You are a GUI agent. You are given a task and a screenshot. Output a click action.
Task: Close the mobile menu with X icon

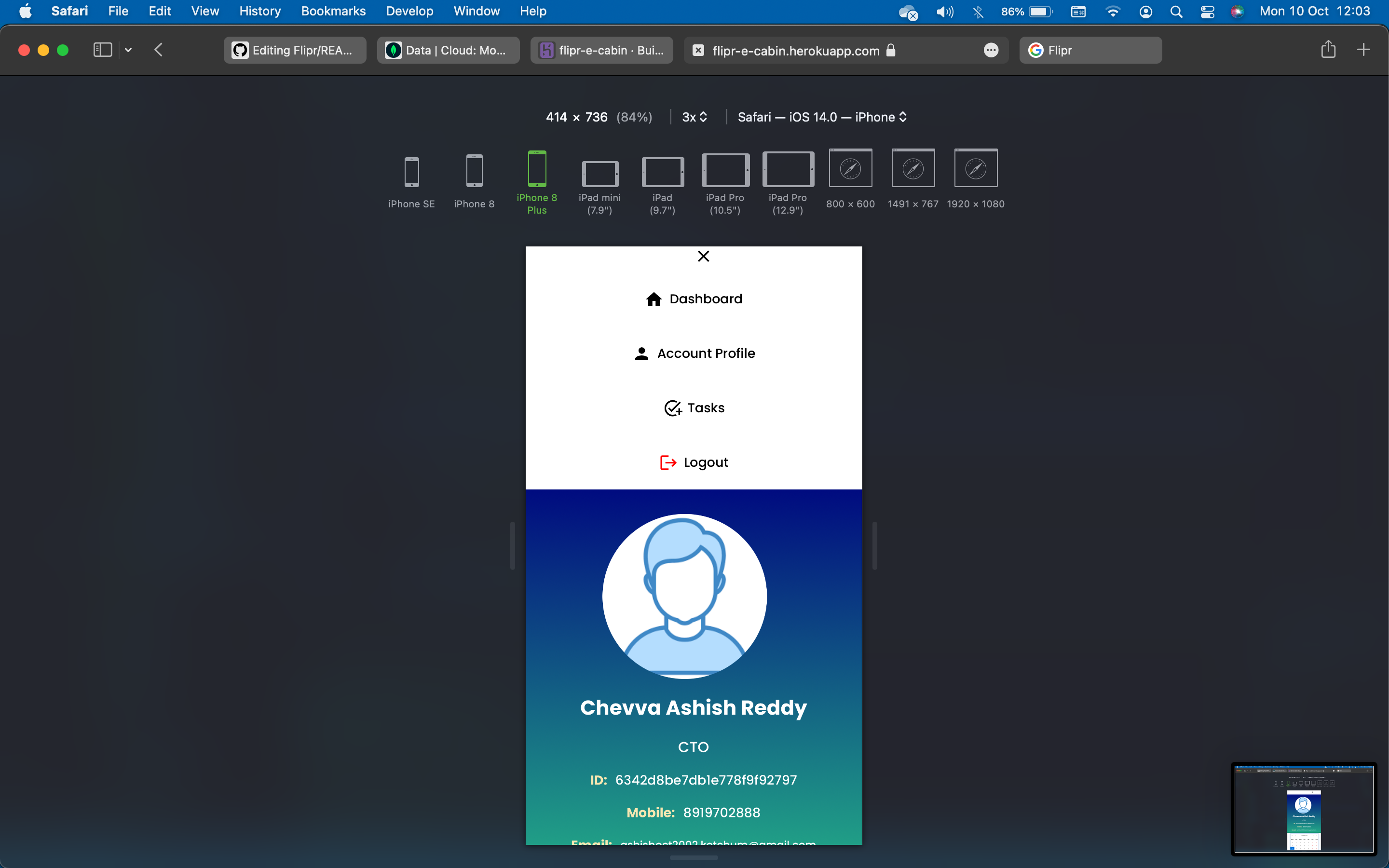[x=703, y=256]
